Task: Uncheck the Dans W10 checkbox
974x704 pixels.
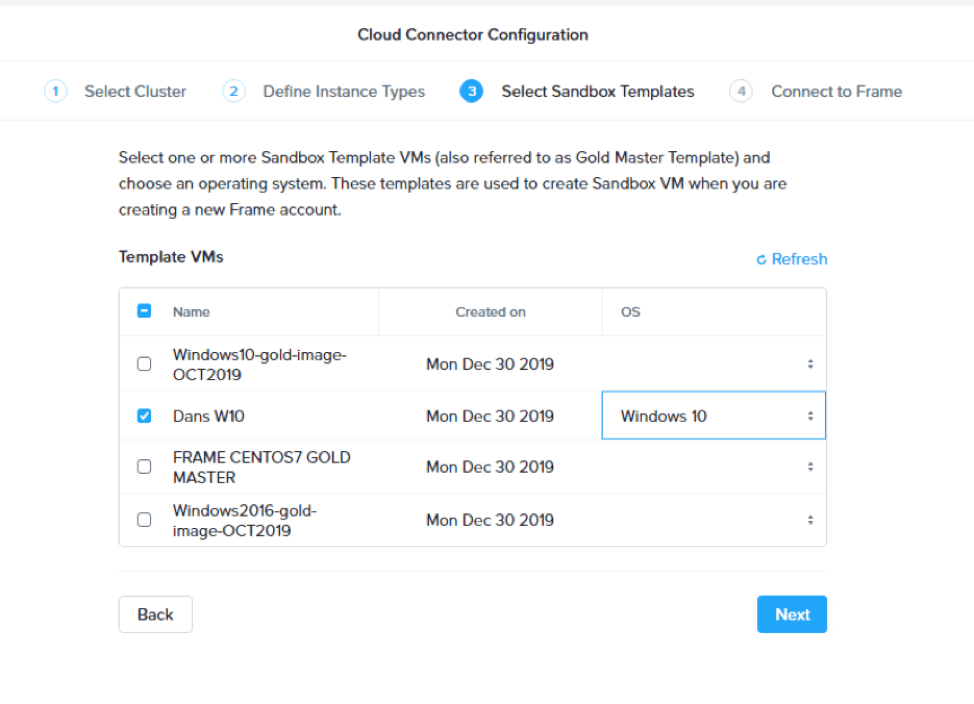Action: click(144, 415)
